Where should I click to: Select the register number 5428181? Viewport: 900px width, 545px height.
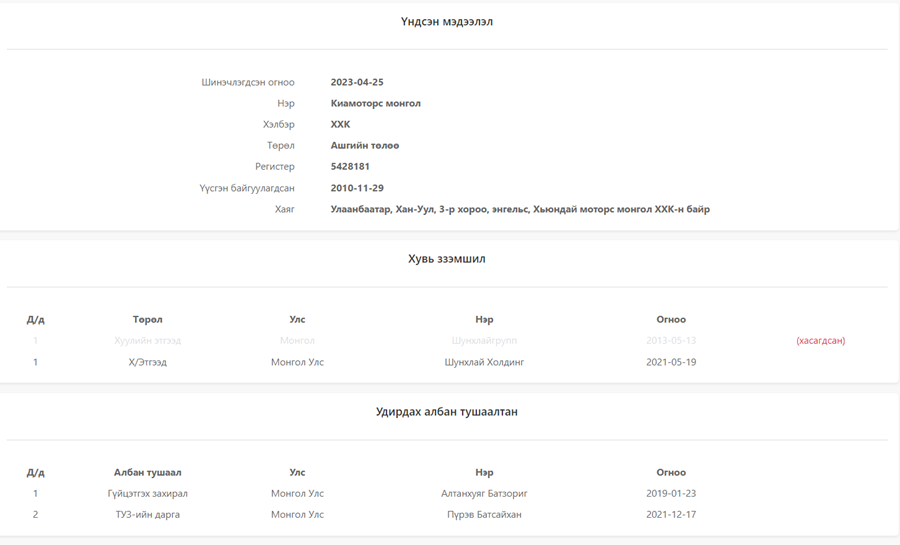pyautogui.click(x=350, y=166)
